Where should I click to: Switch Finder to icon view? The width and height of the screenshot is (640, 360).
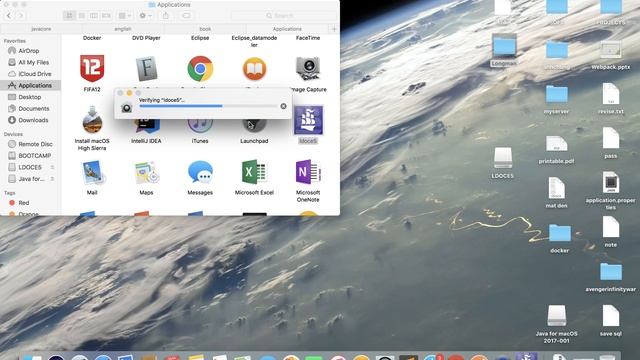pyautogui.click(x=69, y=16)
